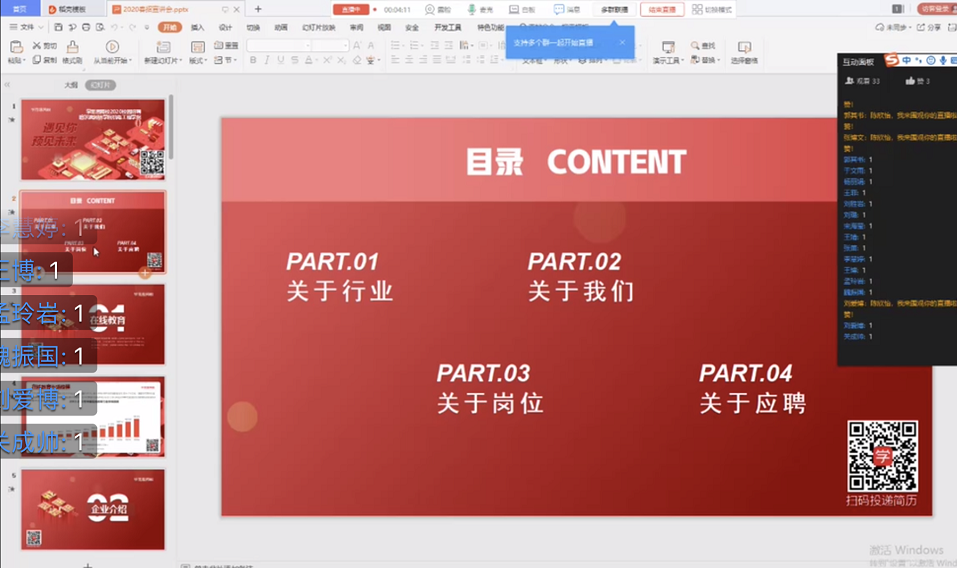Toggle numbered list
Screen dimensions: 957x568
tap(416, 46)
